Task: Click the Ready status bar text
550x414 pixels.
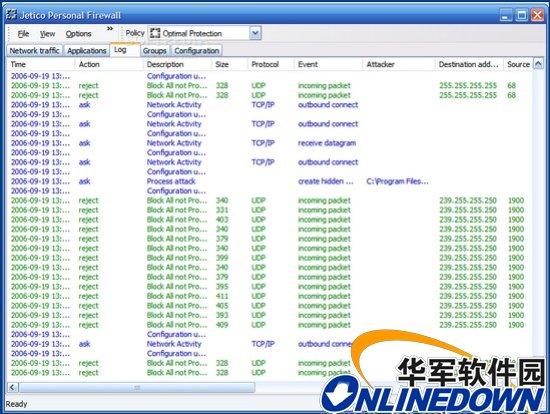Action: pos(16,404)
